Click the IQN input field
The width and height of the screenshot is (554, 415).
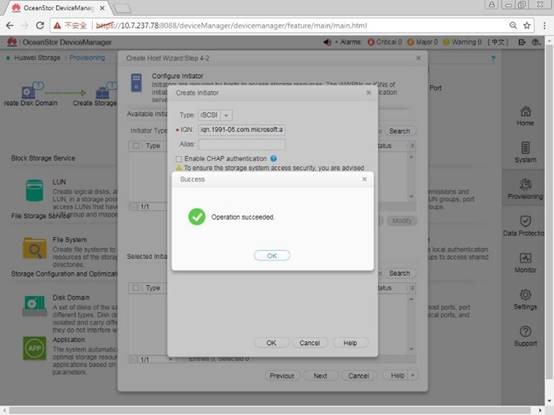pos(242,130)
